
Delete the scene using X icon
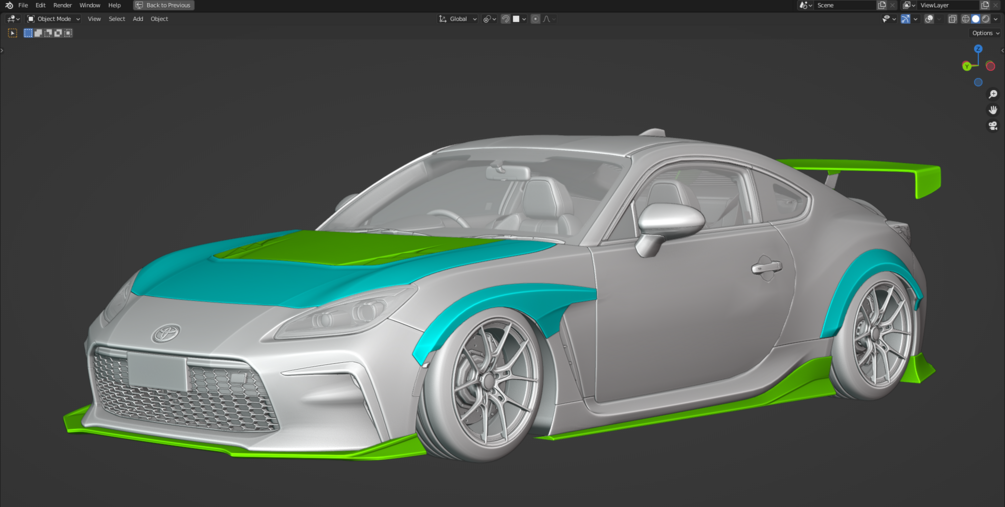[x=892, y=5]
